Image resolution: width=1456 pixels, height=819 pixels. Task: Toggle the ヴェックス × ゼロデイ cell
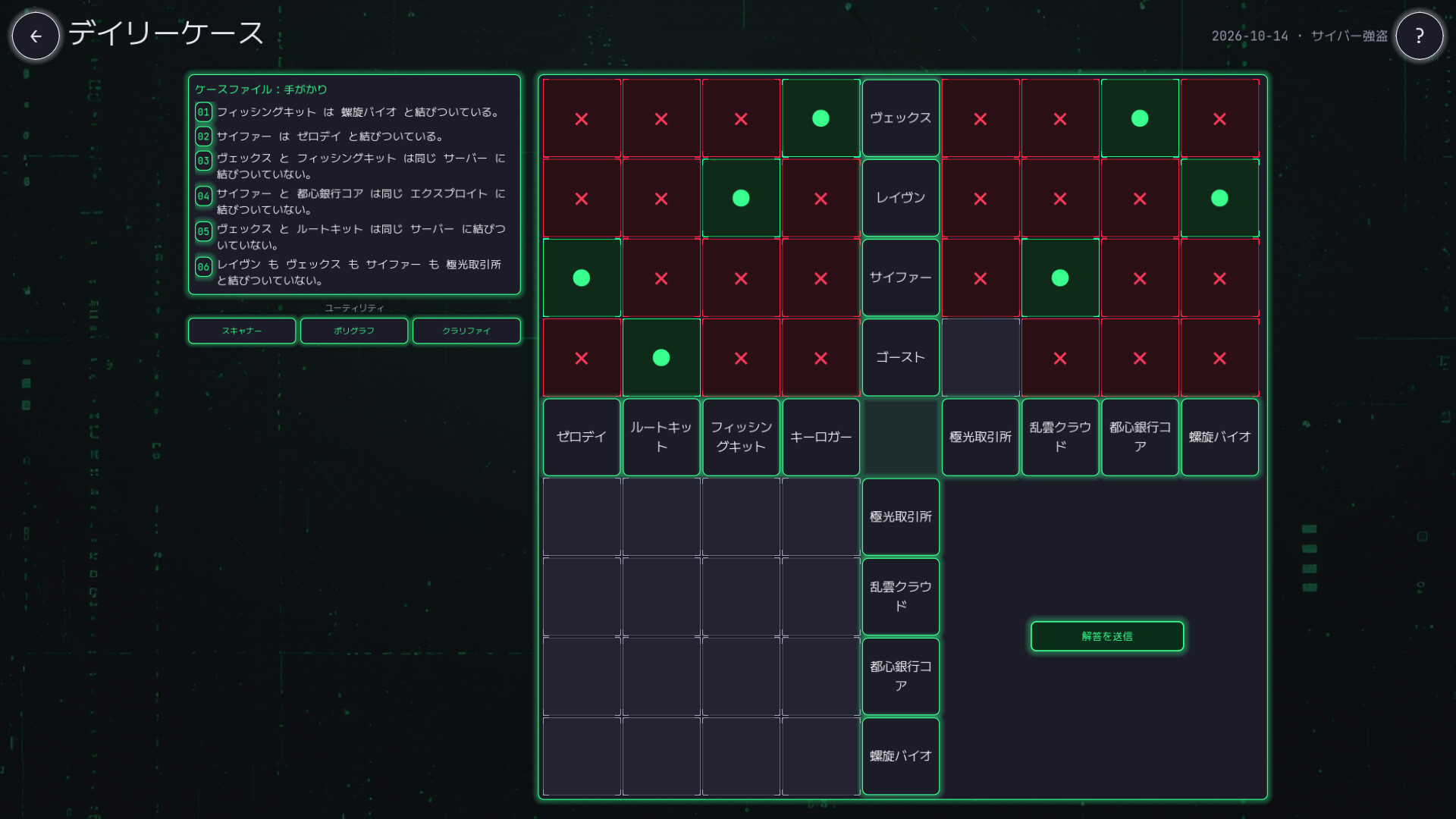pos(582,118)
